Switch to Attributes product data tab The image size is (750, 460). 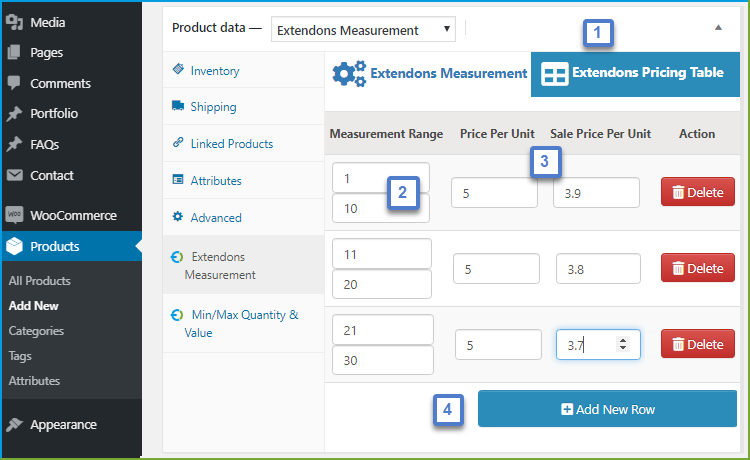click(x=216, y=180)
